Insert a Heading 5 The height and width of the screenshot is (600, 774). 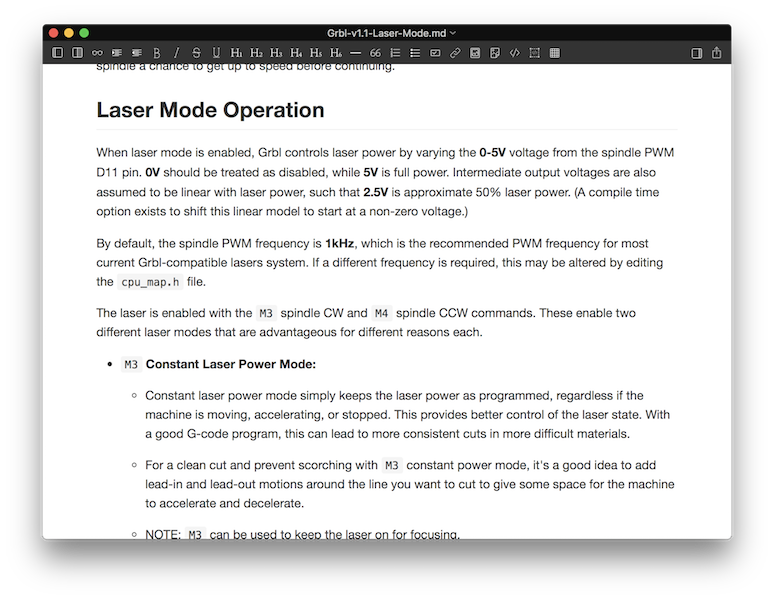316,53
